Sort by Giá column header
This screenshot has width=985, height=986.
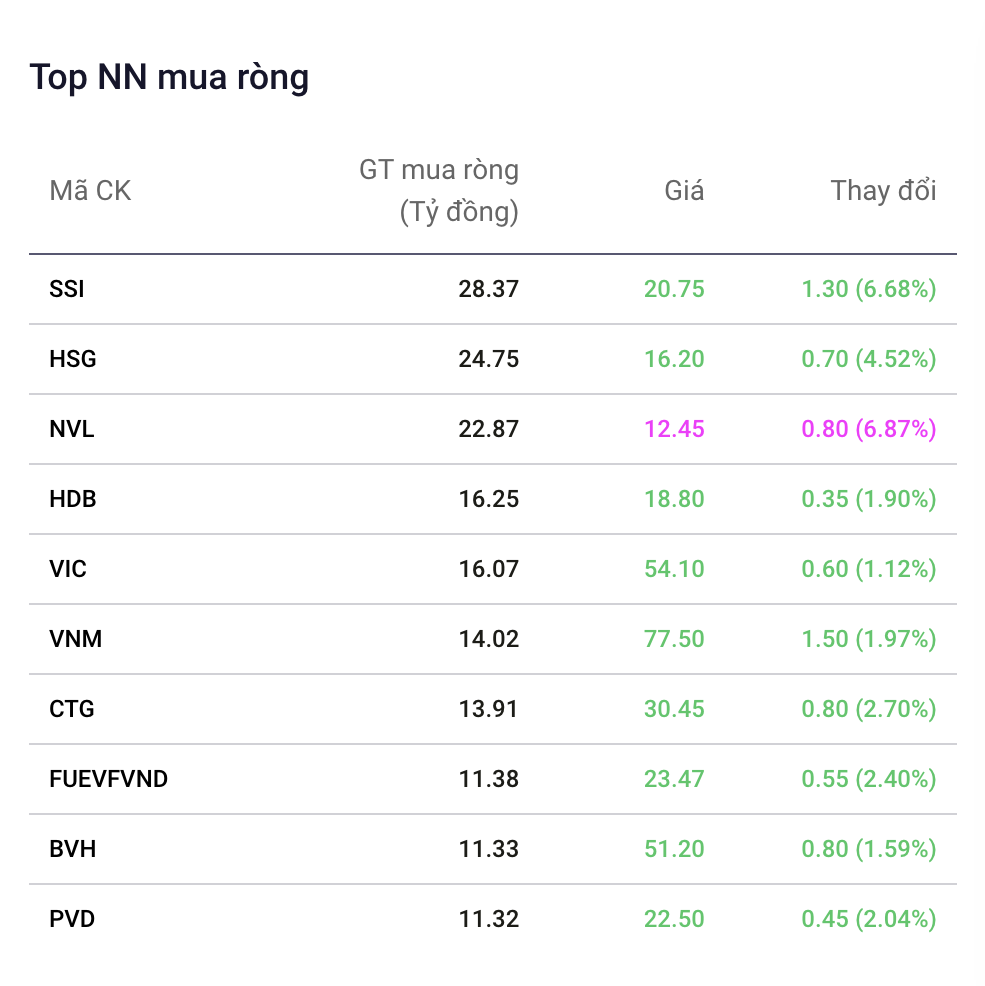point(684,191)
